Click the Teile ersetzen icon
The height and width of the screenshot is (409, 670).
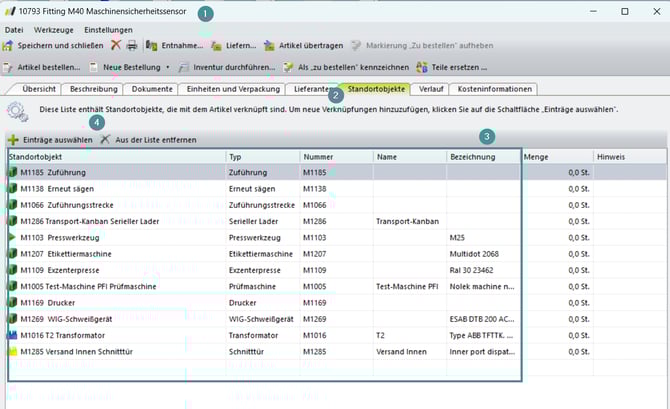coord(422,67)
